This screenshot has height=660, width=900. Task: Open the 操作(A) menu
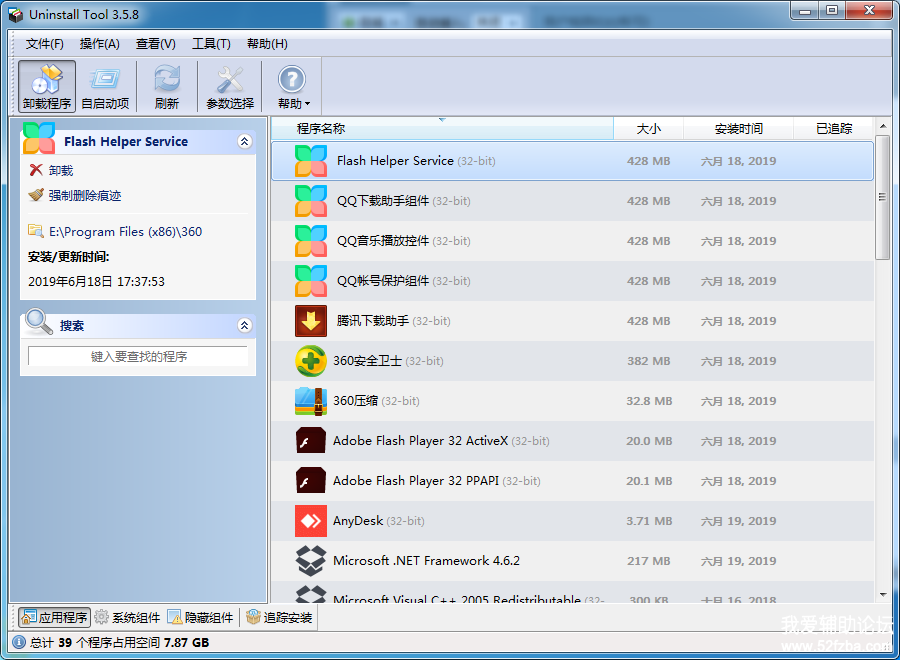99,44
